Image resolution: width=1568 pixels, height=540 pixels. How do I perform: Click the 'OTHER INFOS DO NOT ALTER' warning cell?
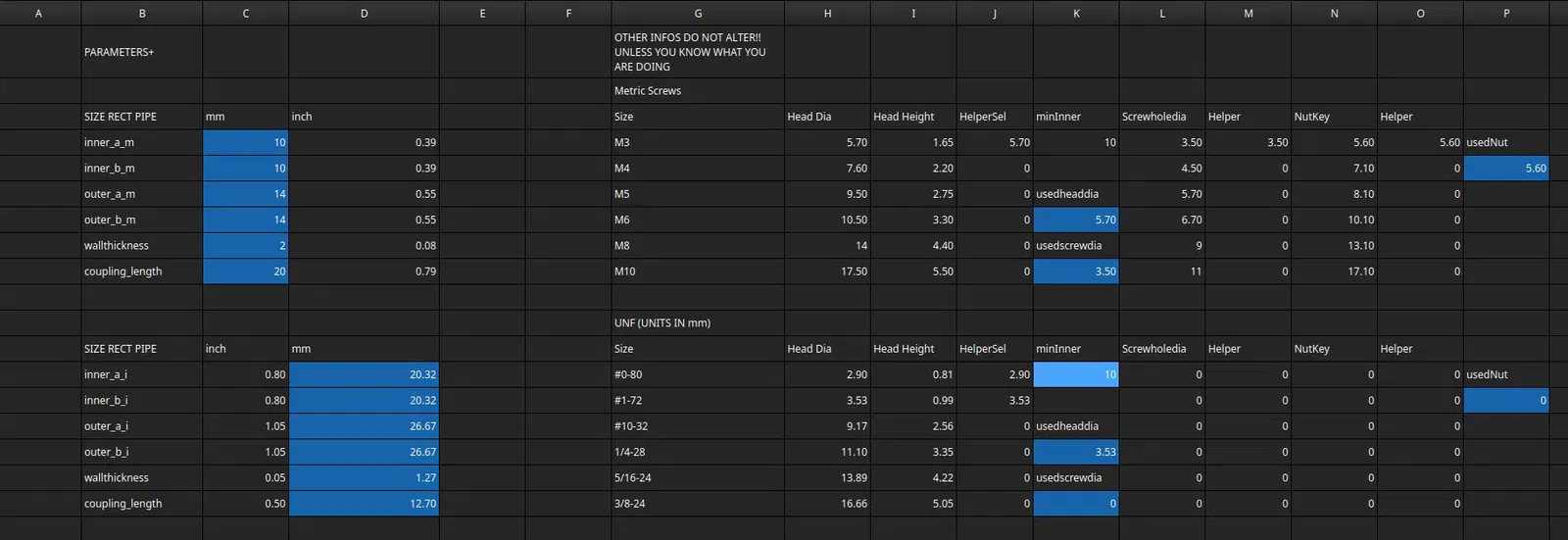click(x=697, y=52)
